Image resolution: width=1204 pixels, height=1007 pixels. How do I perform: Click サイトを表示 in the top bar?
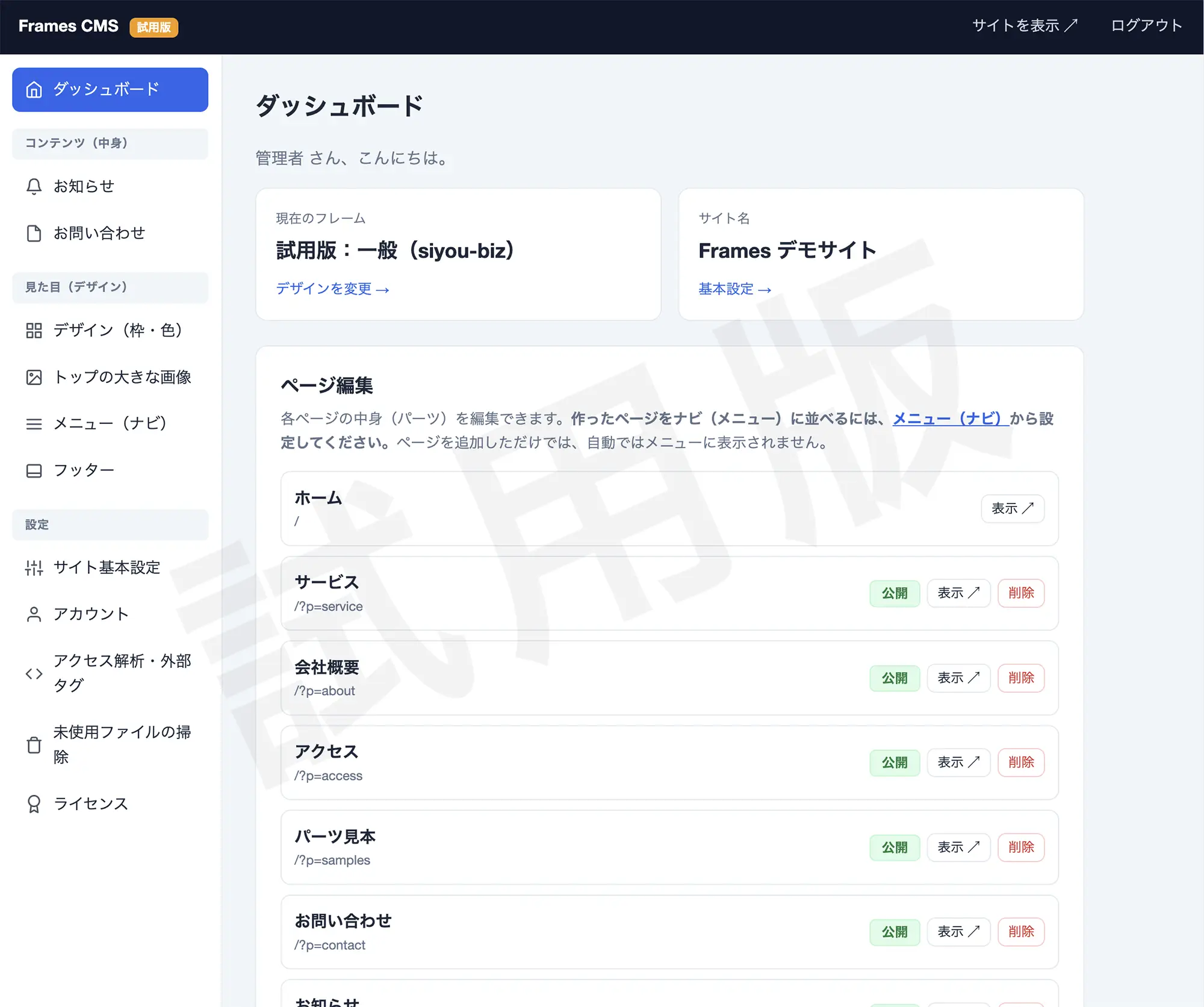point(1025,26)
